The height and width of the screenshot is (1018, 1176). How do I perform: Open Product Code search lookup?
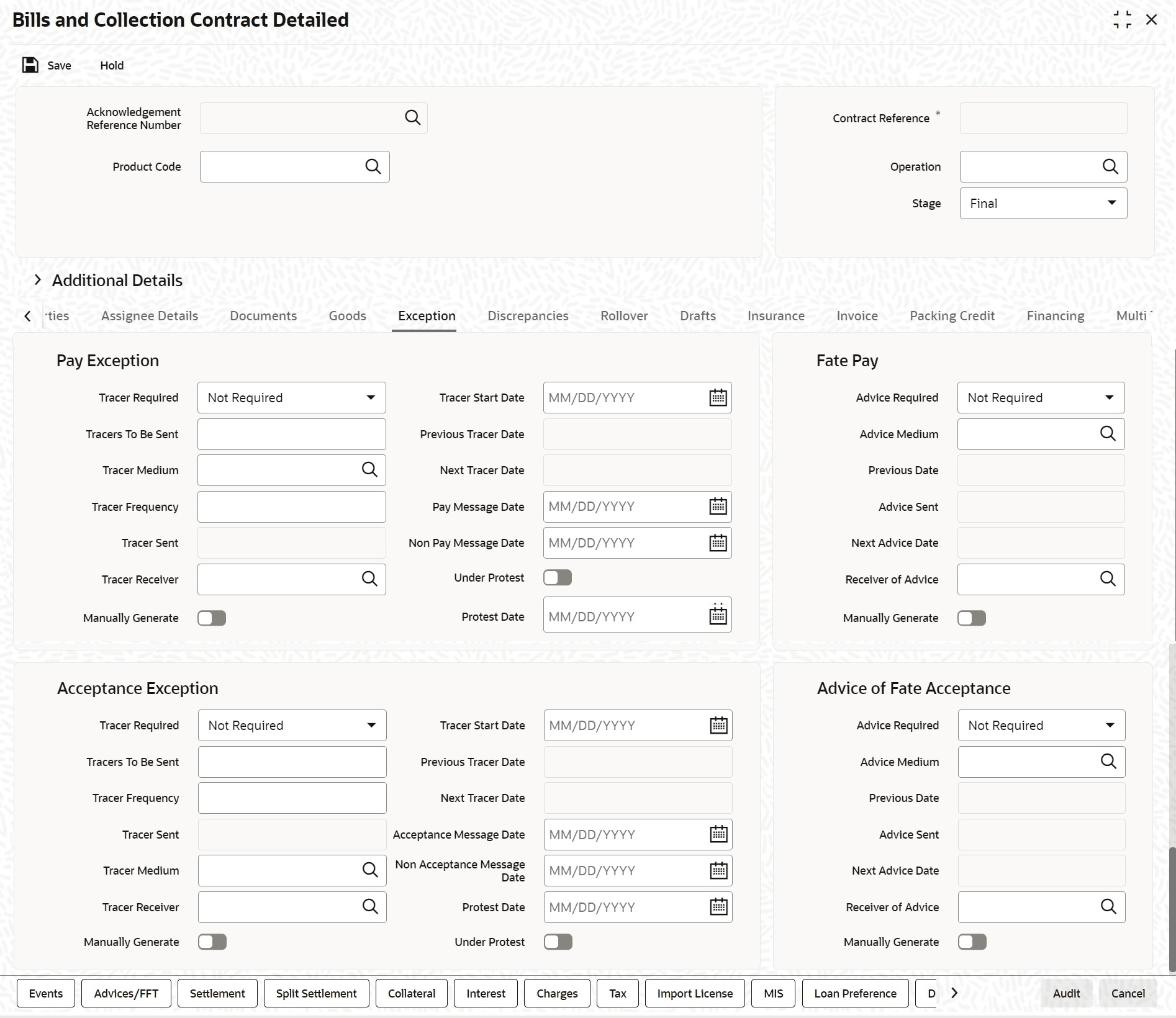point(373,166)
